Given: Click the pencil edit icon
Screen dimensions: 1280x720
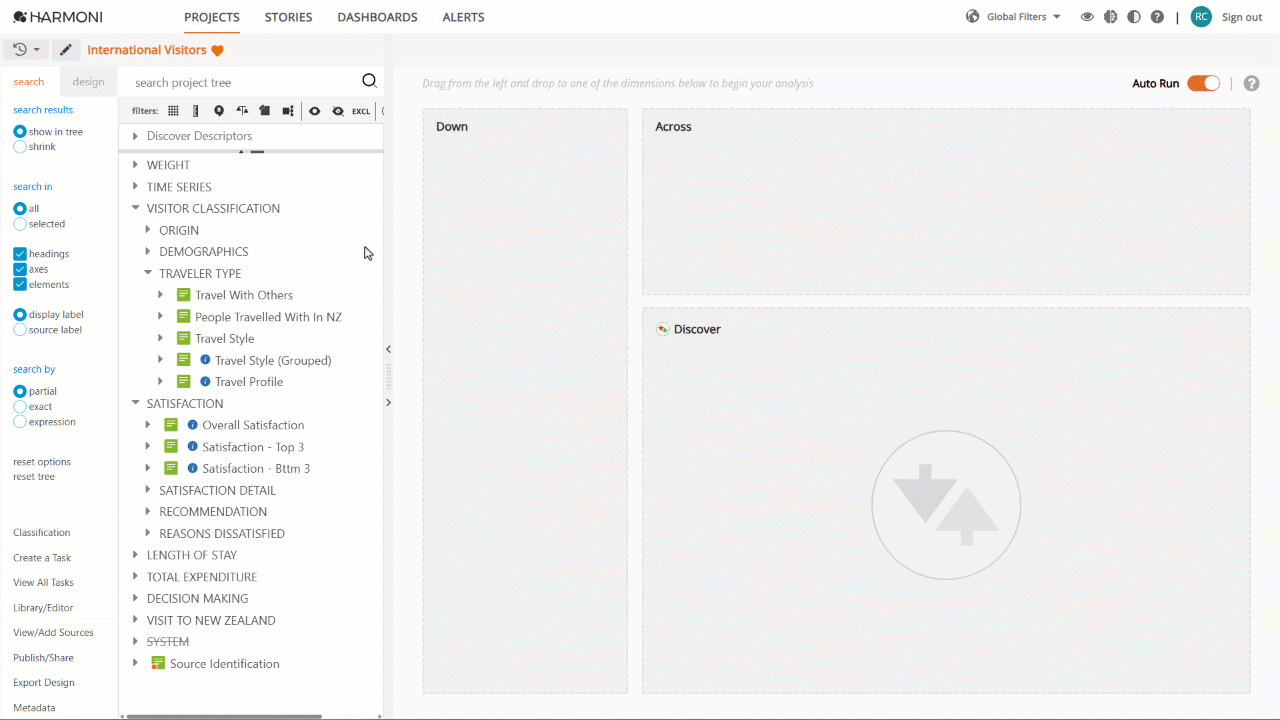Looking at the screenshot, I should tap(65, 49).
